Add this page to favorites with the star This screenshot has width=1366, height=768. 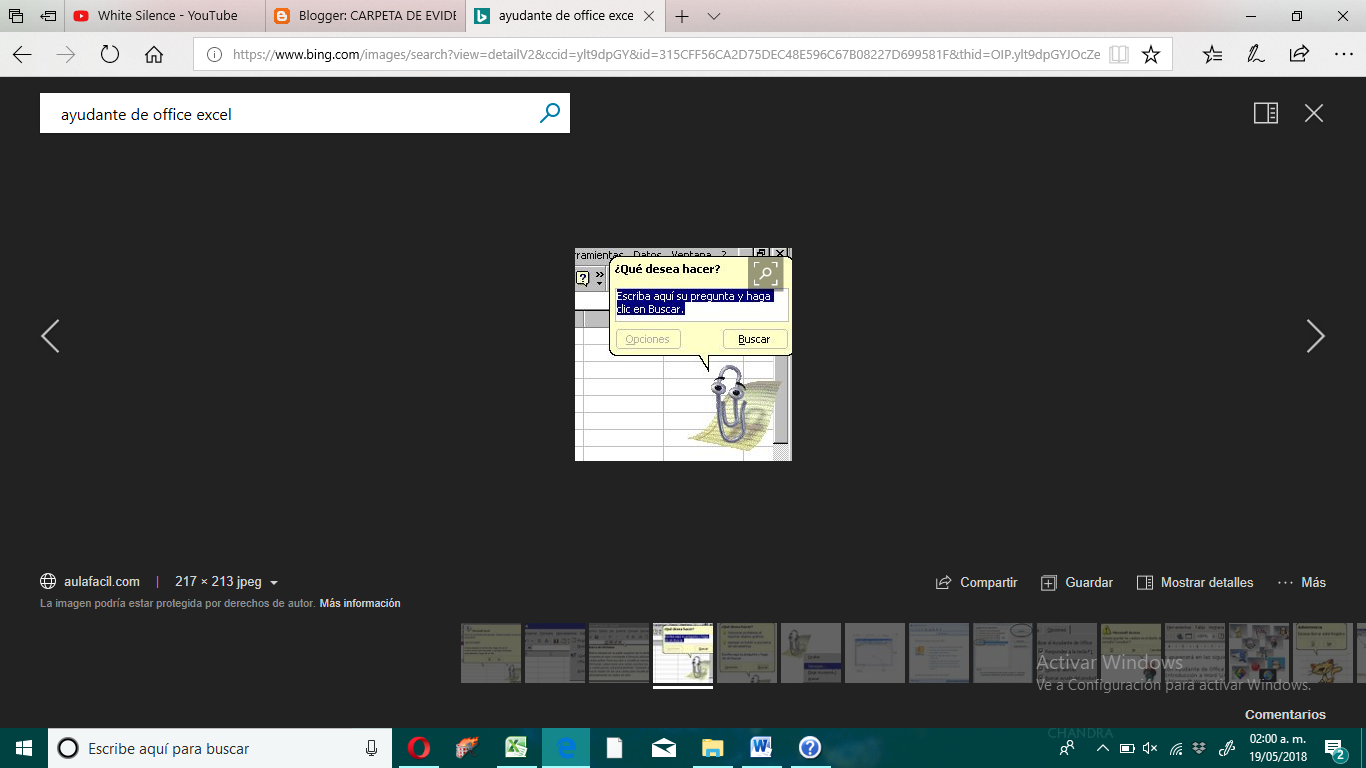click(x=1151, y=55)
